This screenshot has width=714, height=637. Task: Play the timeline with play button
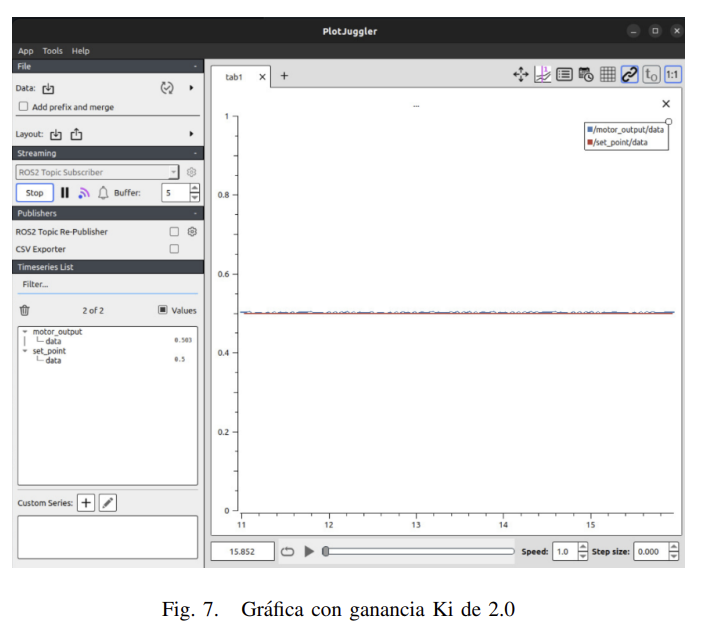tap(309, 551)
